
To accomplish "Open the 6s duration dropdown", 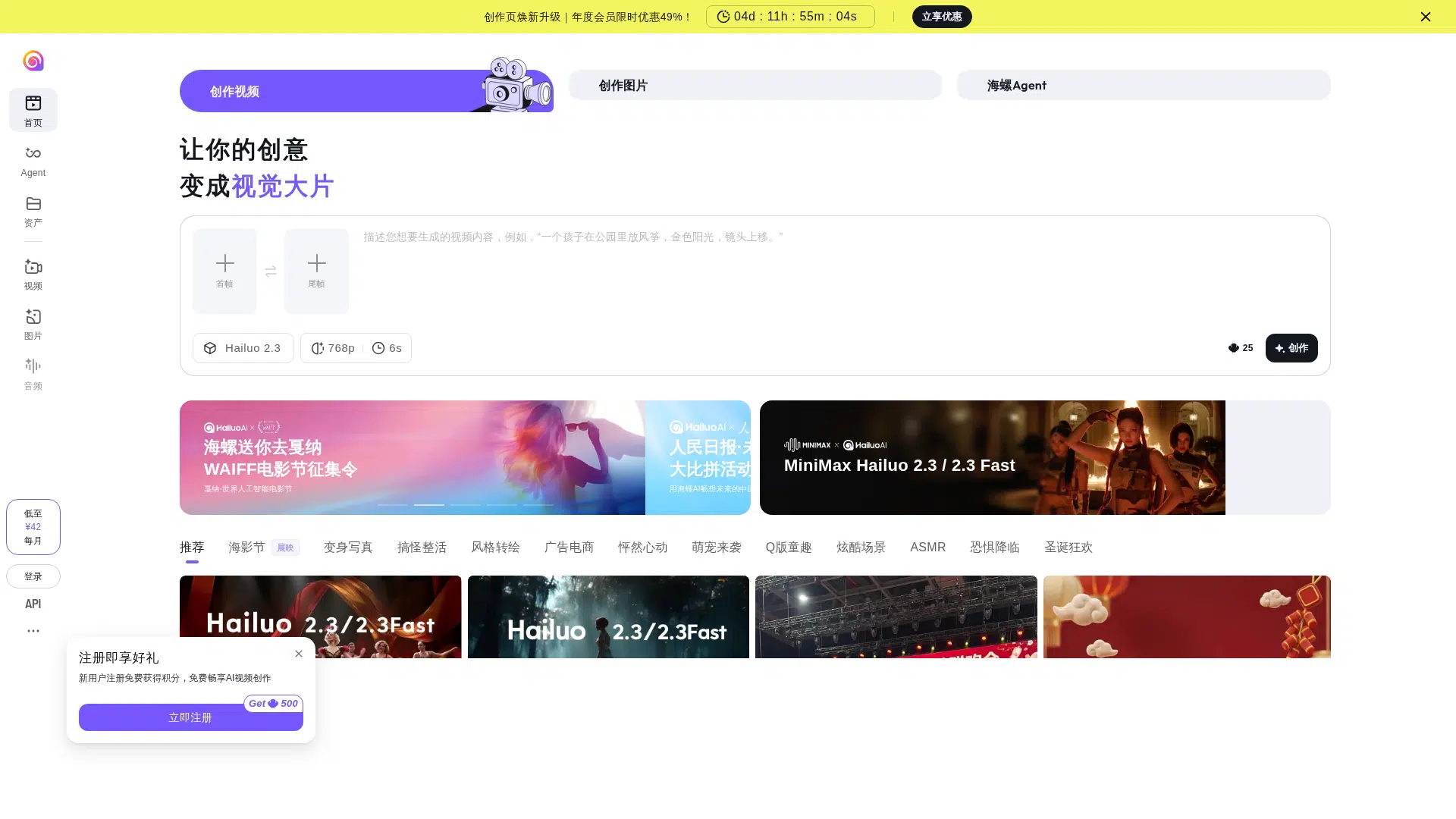I will [x=388, y=348].
